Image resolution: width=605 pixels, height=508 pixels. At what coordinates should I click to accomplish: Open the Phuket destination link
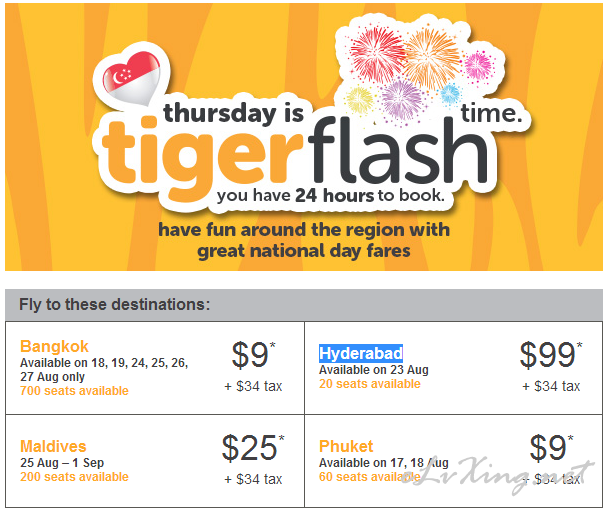pyautogui.click(x=346, y=446)
